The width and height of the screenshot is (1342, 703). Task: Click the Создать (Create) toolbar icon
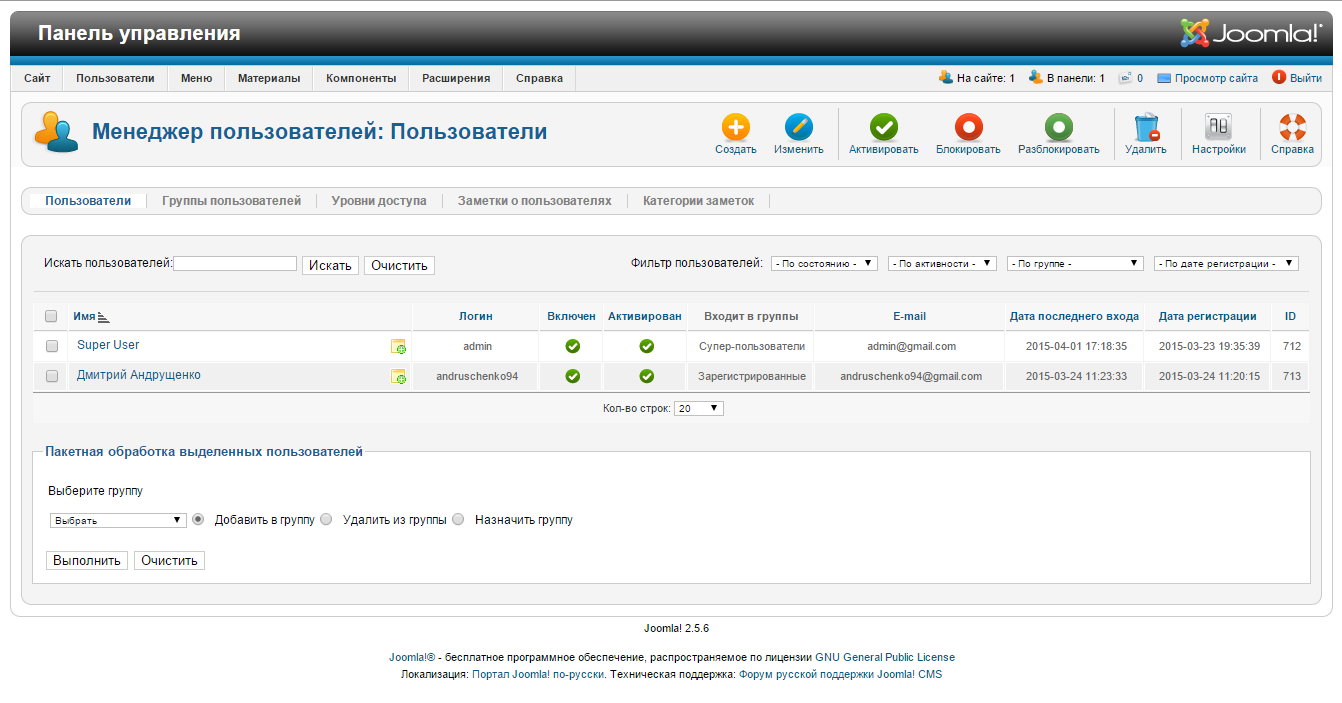[735, 128]
